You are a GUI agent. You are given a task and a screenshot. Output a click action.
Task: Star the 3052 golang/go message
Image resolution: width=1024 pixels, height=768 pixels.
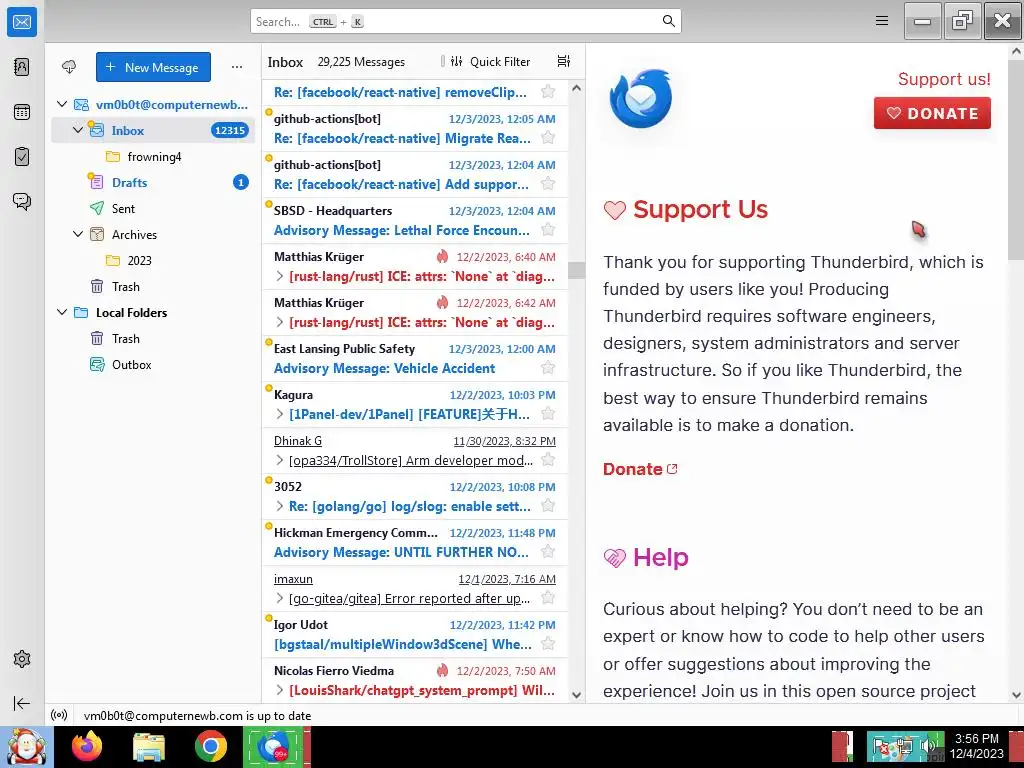click(548, 505)
